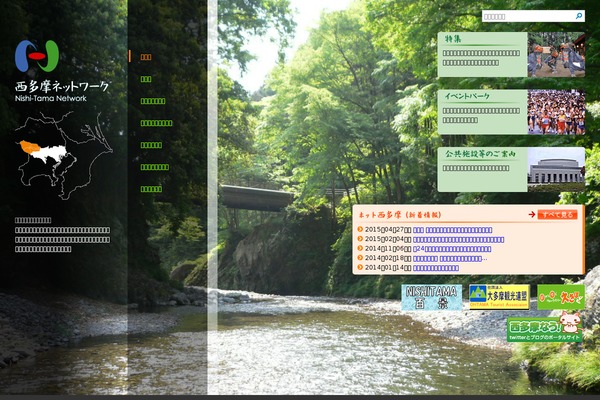Open the news link dated 2014 11 06
Screen dimensions: 600x400
[452, 249]
